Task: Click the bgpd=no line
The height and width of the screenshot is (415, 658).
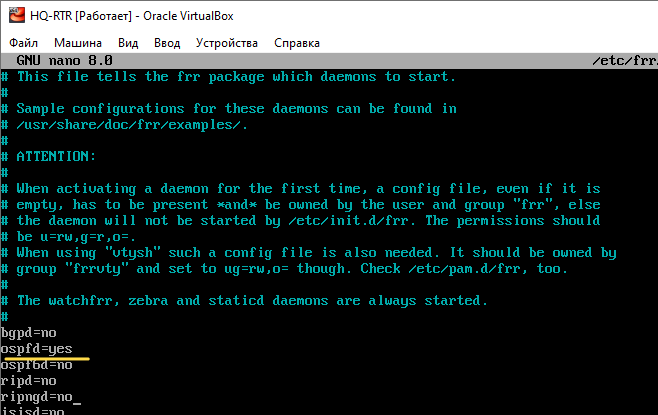Action: click(29, 333)
